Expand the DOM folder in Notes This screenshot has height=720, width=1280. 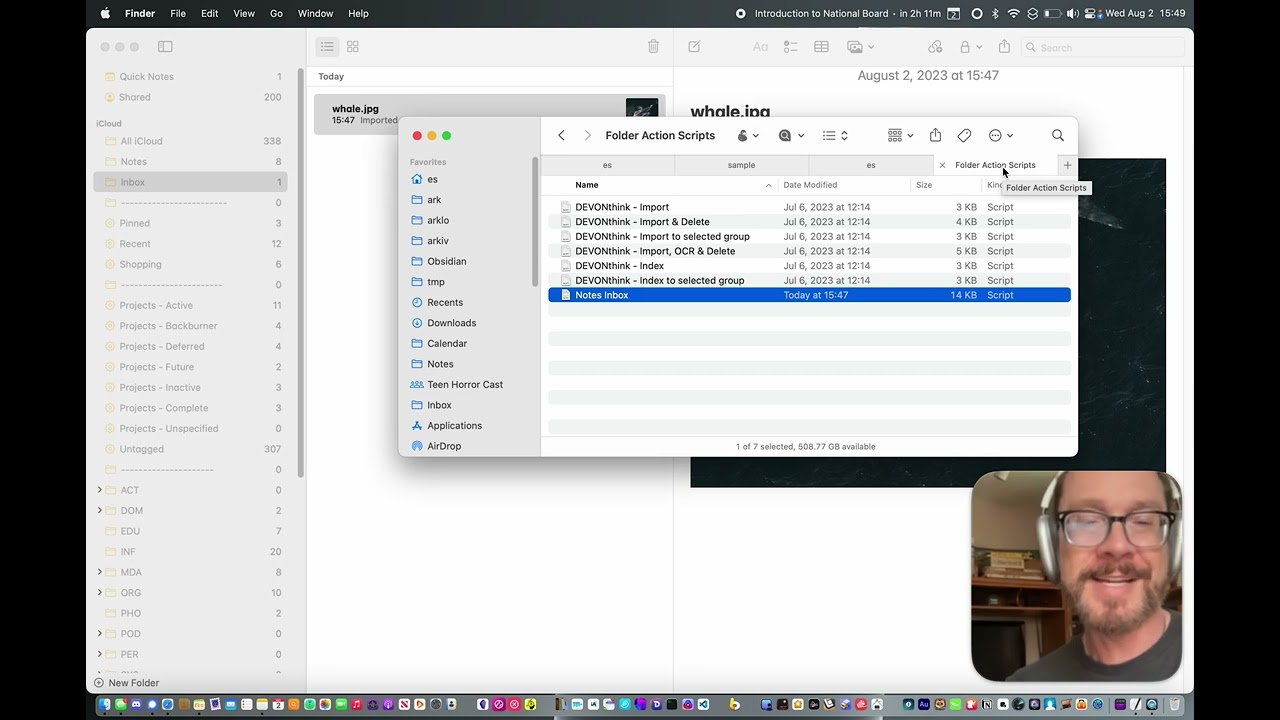[x=99, y=511]
